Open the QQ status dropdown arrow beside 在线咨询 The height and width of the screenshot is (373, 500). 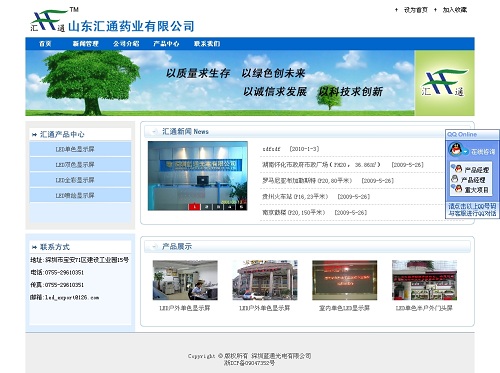click(465, 152)
